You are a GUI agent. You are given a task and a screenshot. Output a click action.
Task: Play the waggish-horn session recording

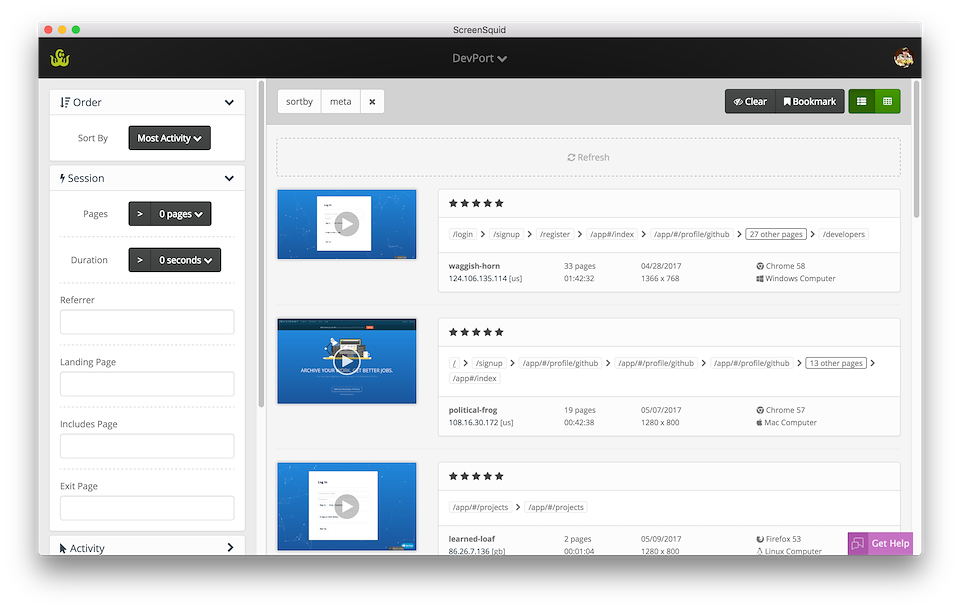(x=346, y=224)
